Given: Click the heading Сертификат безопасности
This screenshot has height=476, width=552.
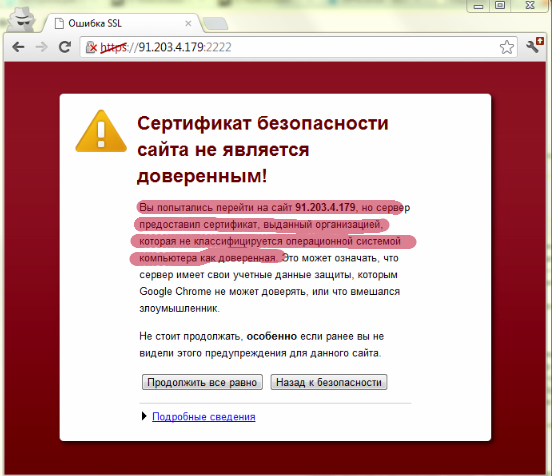Looking at the screenshot, I should pyautogui.click(x=263, y=123).
